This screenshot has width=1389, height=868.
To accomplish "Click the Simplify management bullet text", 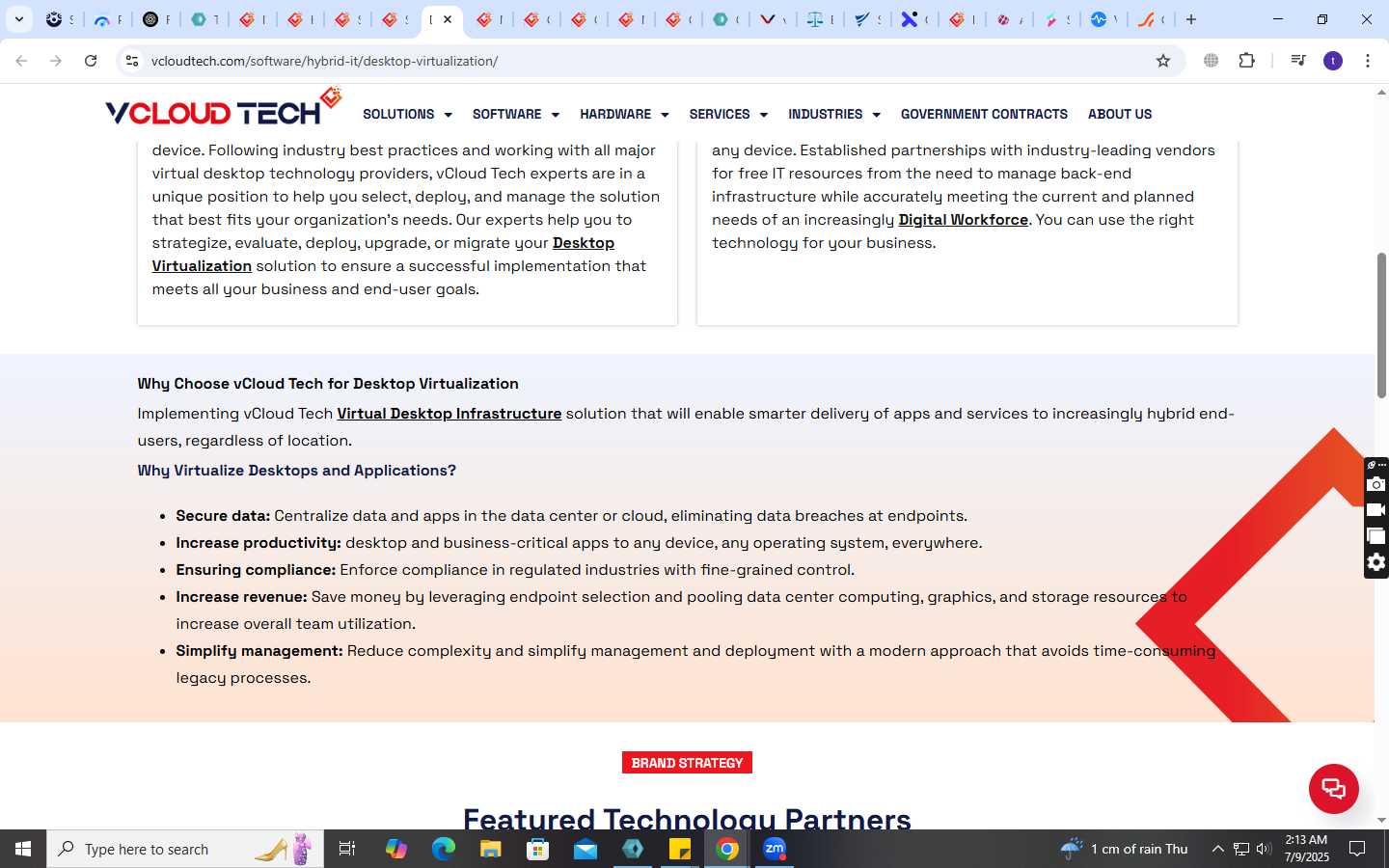I will coord(695,665).
